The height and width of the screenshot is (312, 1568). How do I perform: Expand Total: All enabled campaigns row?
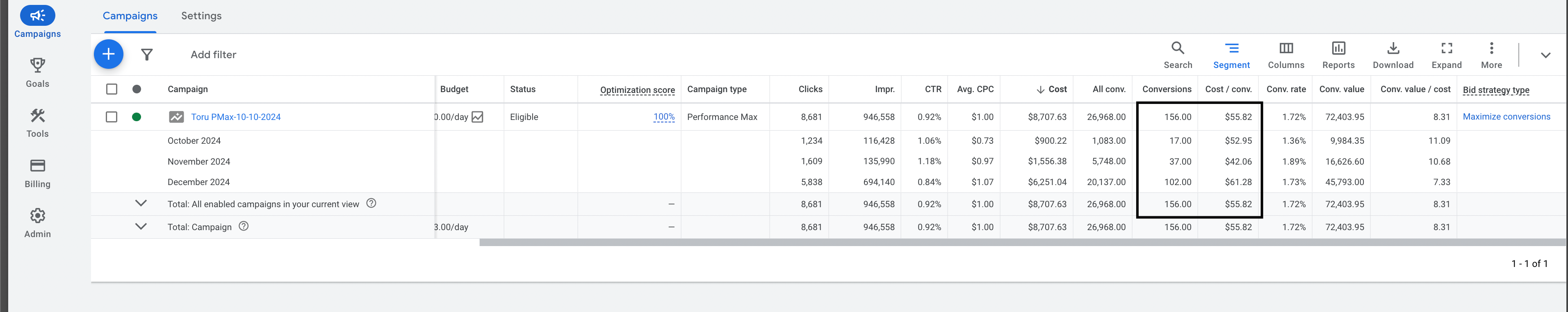(x=141, y=203)
